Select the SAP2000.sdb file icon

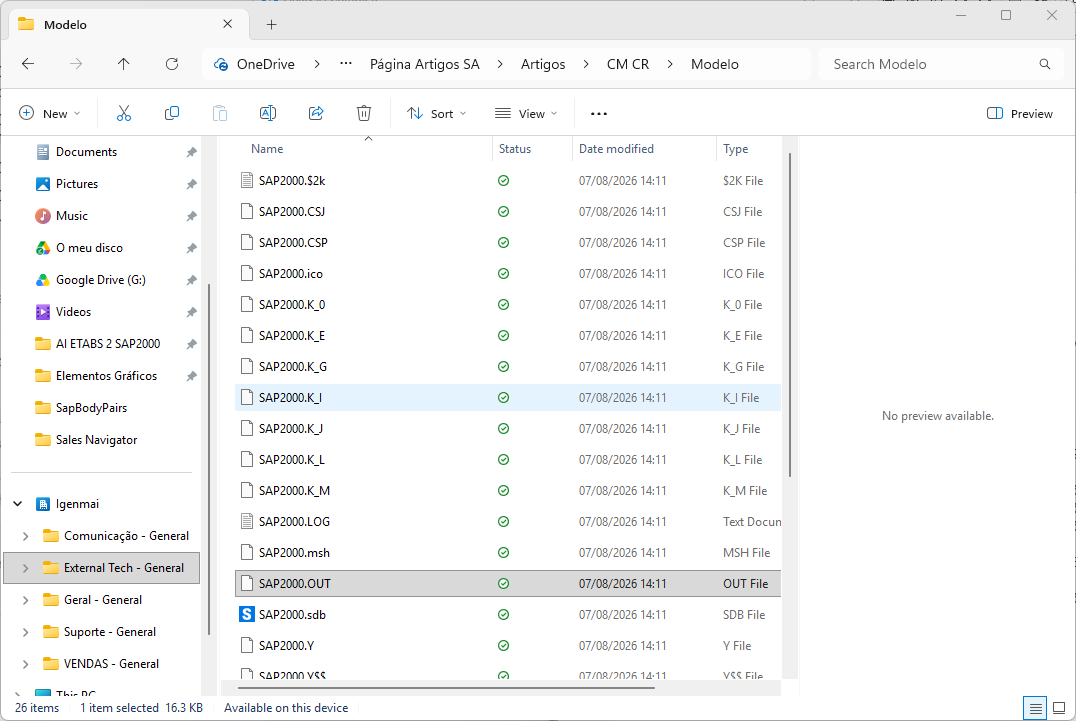[246, 614]
